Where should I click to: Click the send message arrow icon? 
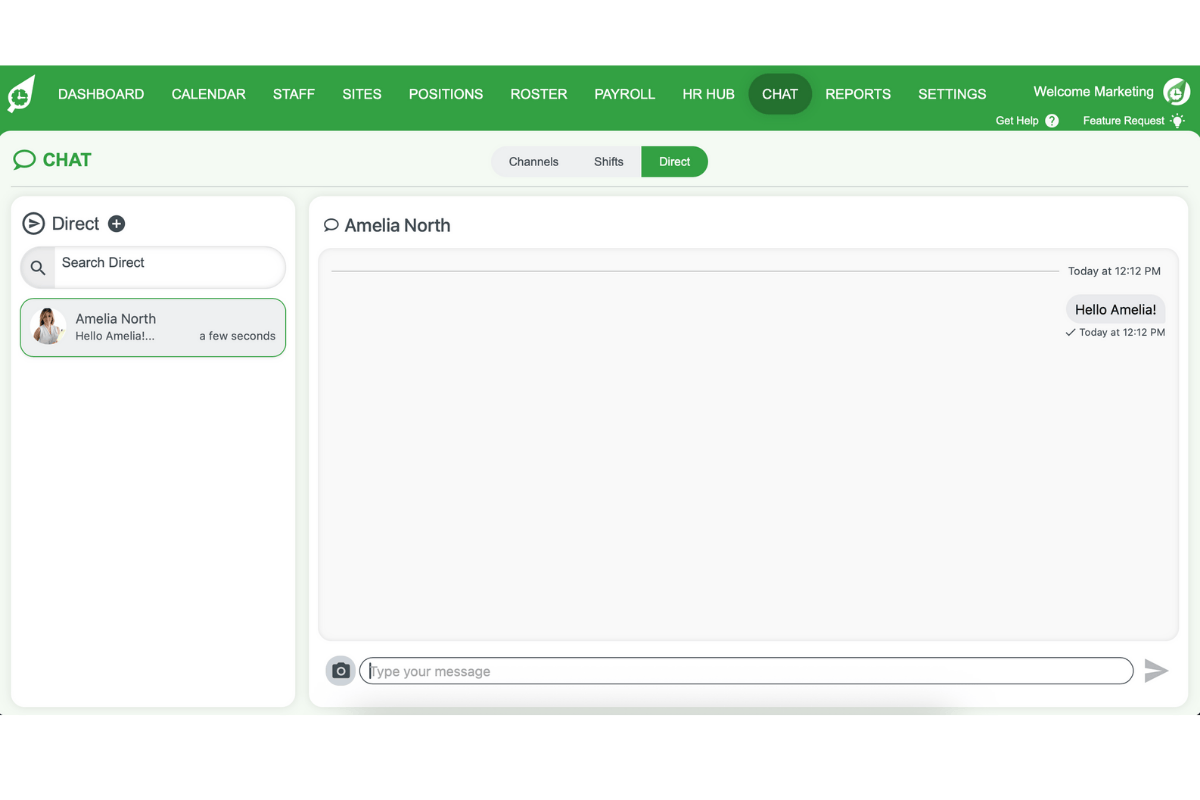click(1157, 671)
